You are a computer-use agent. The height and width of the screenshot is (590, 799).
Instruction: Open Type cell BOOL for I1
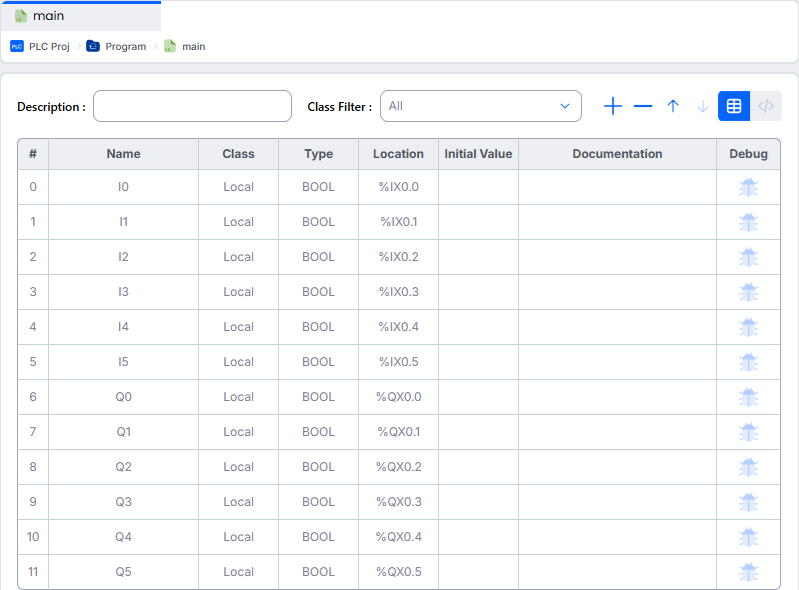pyautogui.click(x=318, y=222)
